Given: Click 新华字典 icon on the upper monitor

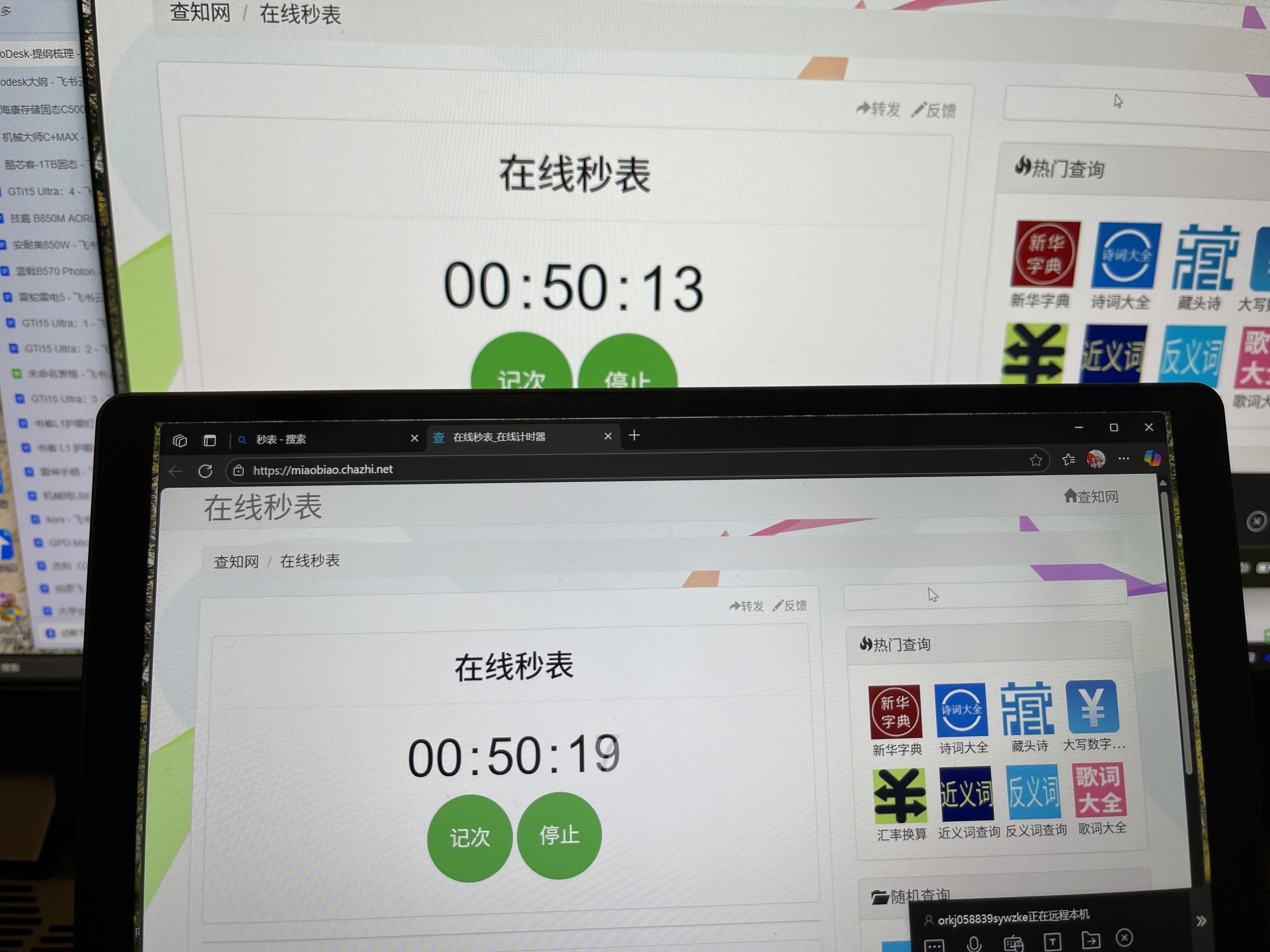Looking at the screenshot, I should click(1045, 254).
